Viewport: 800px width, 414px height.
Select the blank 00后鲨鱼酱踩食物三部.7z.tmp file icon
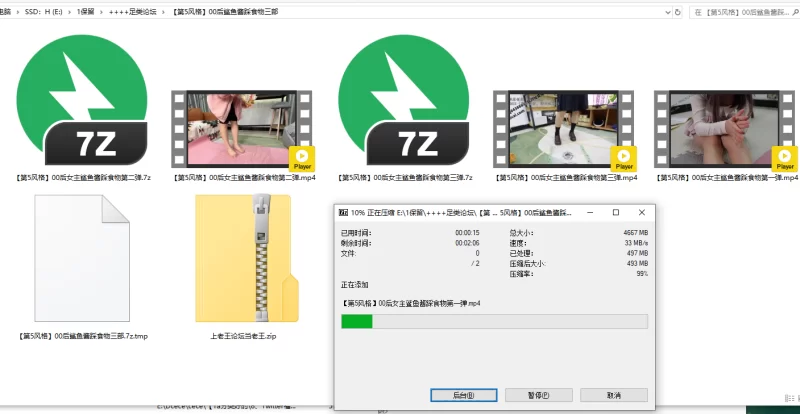[x=82, y=258]
